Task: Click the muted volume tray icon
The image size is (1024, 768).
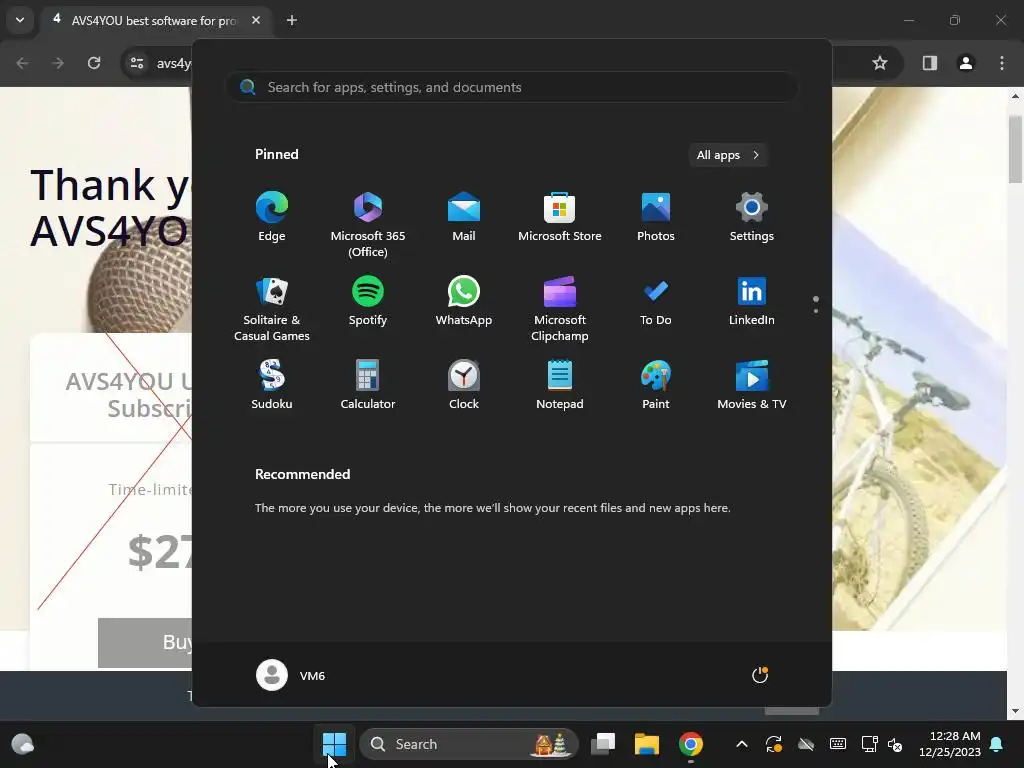Action: [895, 744]
